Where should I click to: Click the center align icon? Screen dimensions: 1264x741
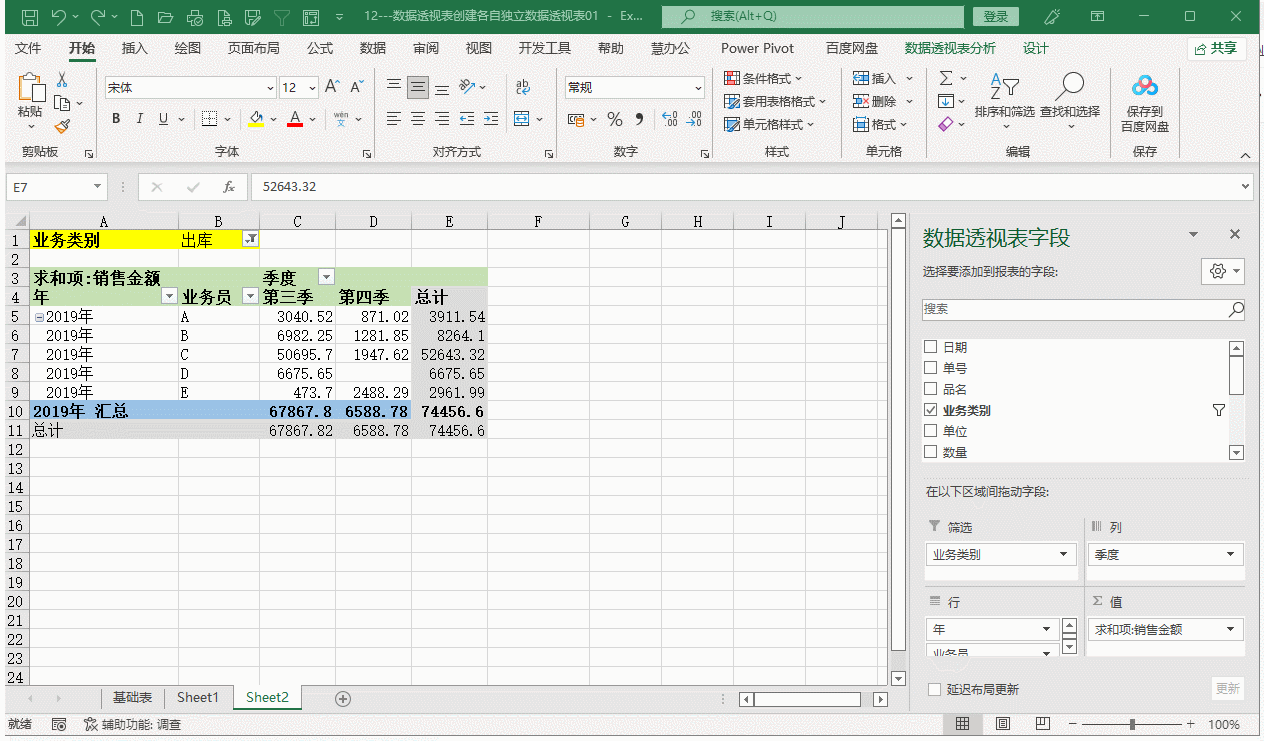418,119
